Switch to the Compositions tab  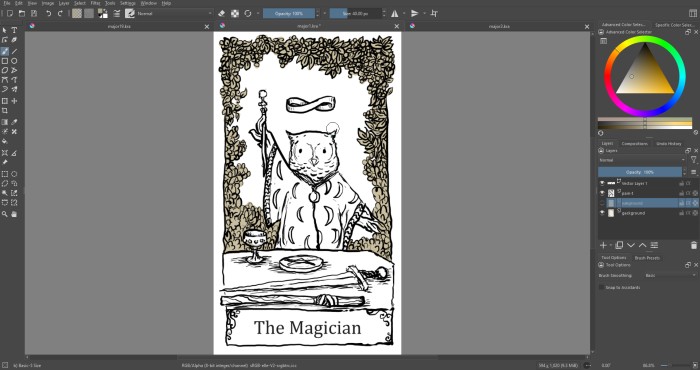(x=634, y=144)
